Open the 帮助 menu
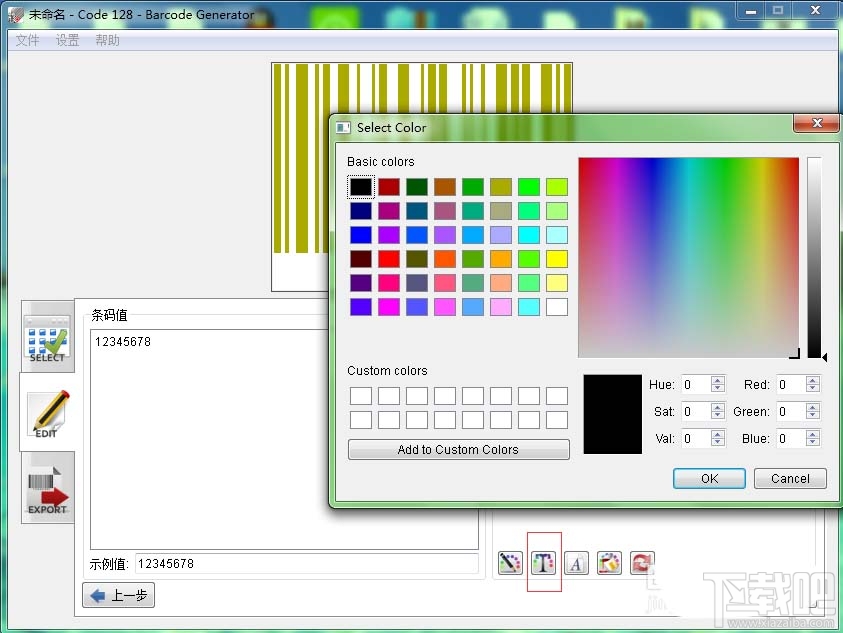This screenshot has height=633, width=843. pos(107,41)
